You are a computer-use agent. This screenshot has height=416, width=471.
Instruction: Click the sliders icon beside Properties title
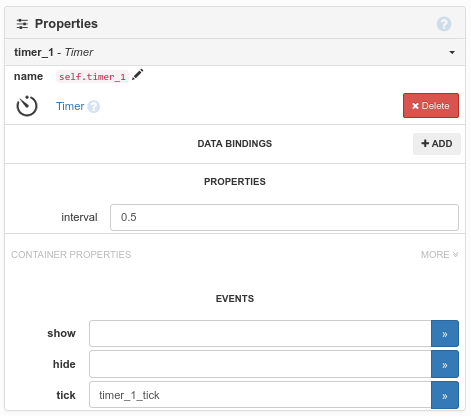[x=22, y=24]
